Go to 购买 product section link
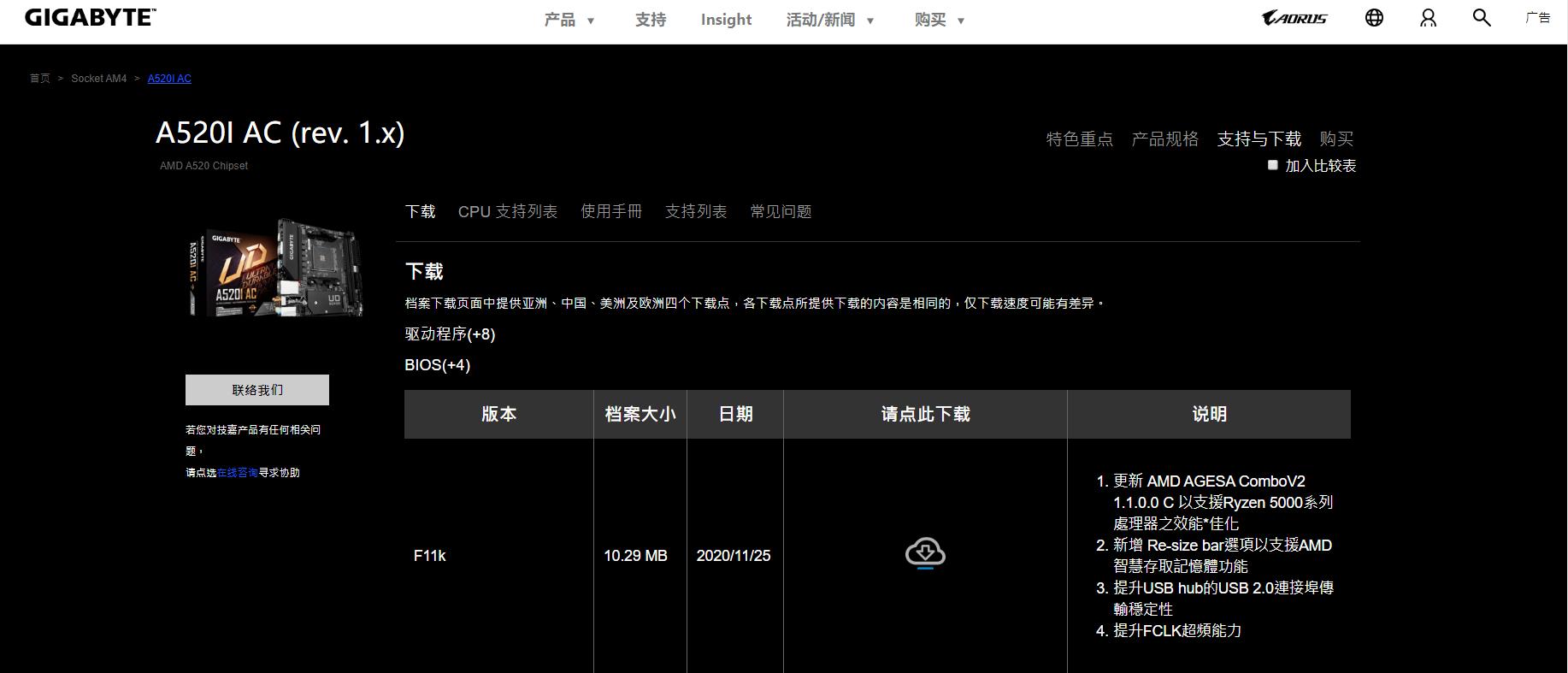Viewport: 1568px width, 673px height. (1336, 139)
